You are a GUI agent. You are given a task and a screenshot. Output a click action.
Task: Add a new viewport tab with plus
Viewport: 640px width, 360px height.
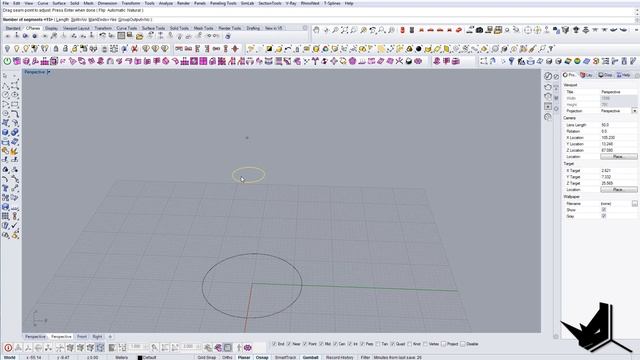click(110, 337)
